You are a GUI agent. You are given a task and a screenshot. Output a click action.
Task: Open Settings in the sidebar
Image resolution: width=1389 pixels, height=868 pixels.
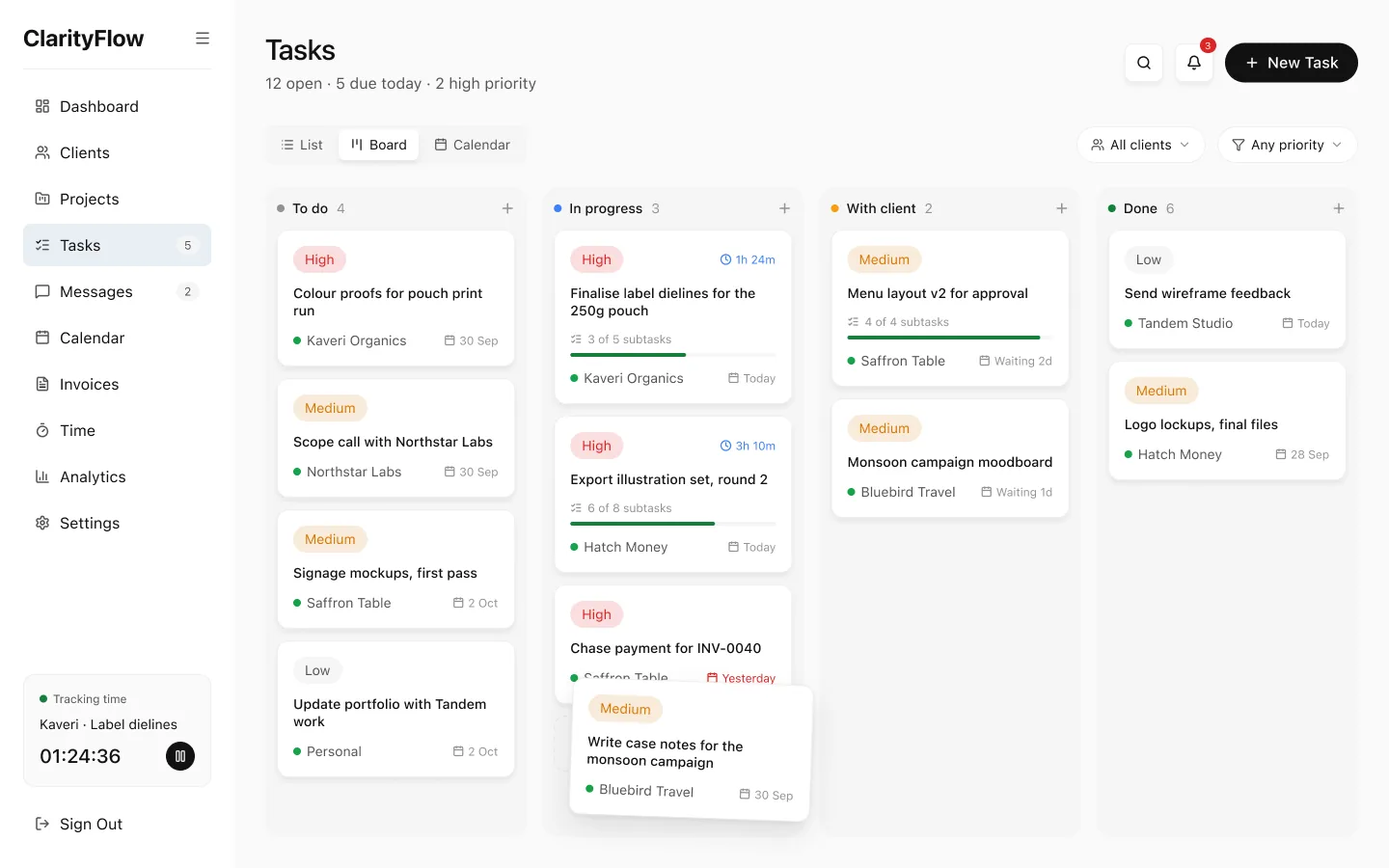click(x=117, y=523)
